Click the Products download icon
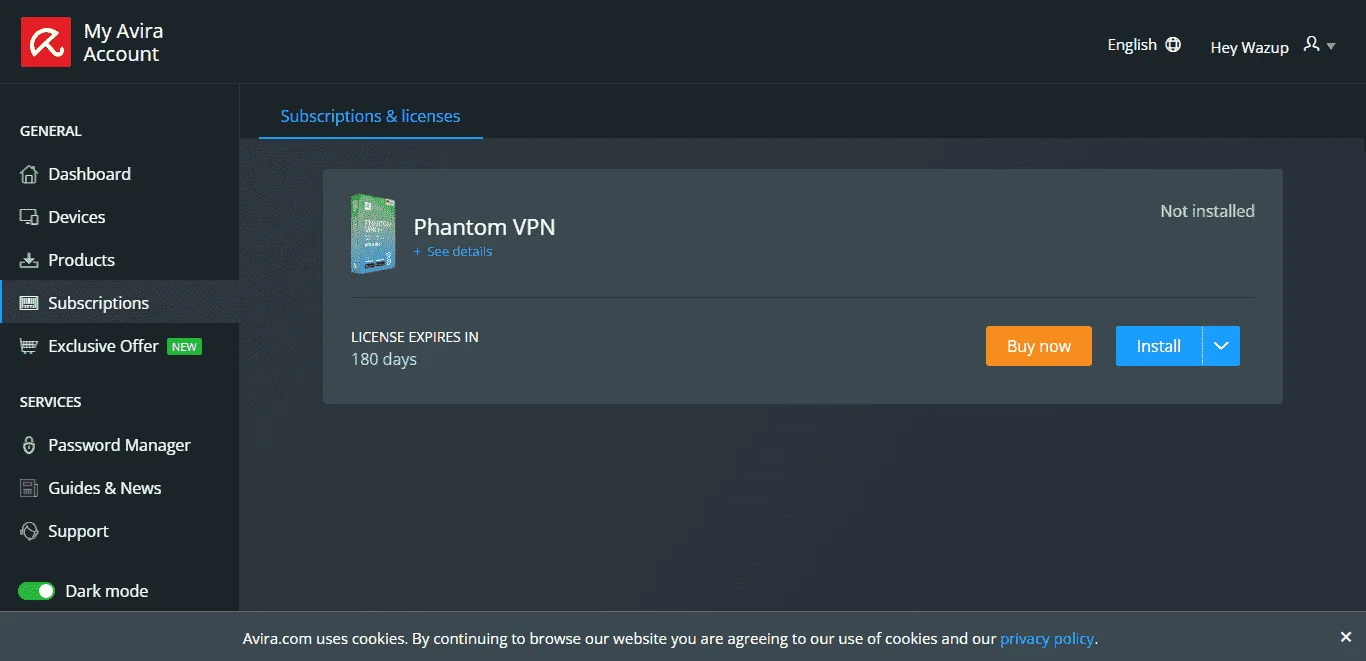Screen dimensions: 1366x661 (x=29, y=260)
